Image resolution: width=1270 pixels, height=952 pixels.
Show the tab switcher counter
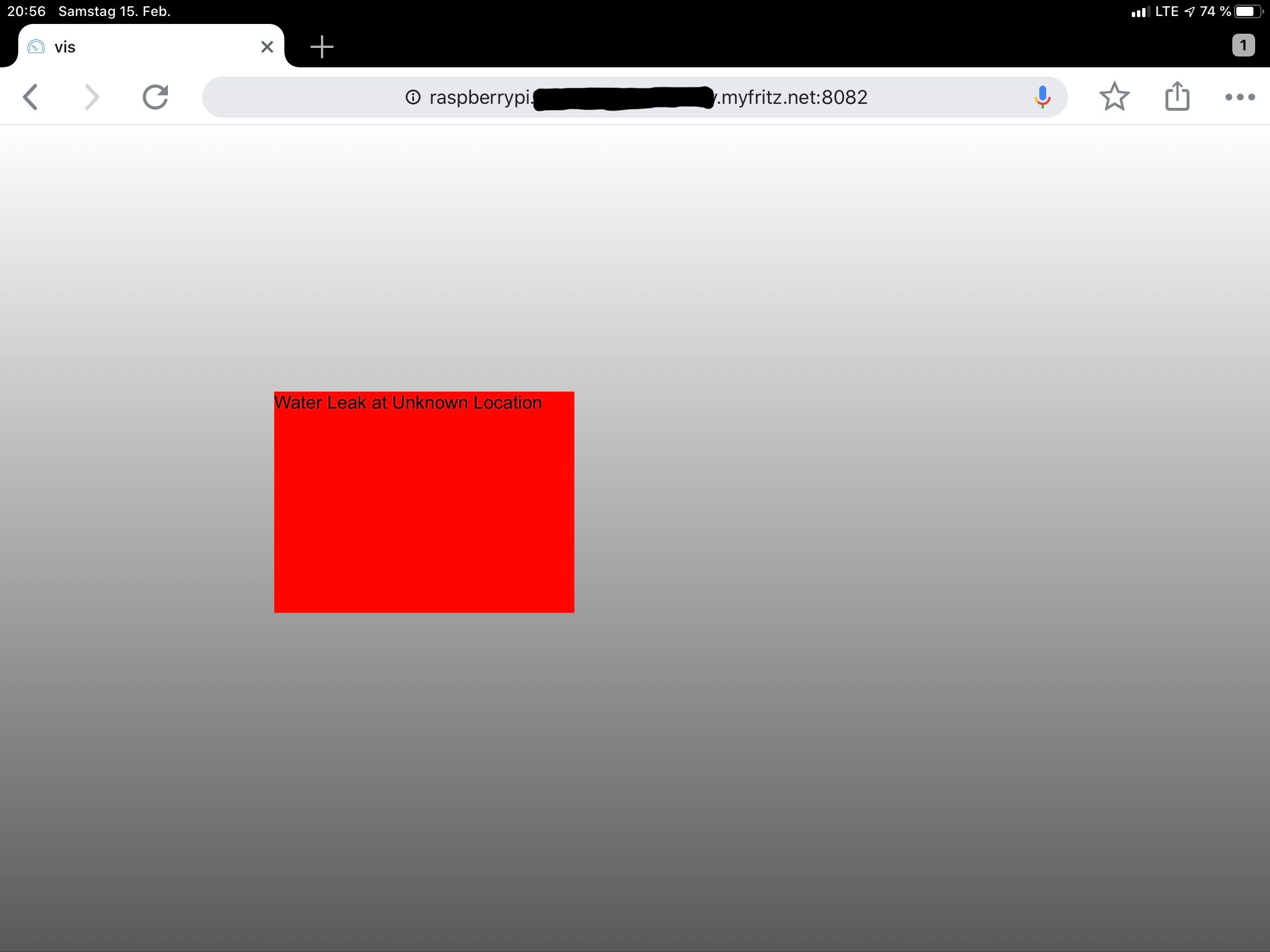tap(1243, 45)
